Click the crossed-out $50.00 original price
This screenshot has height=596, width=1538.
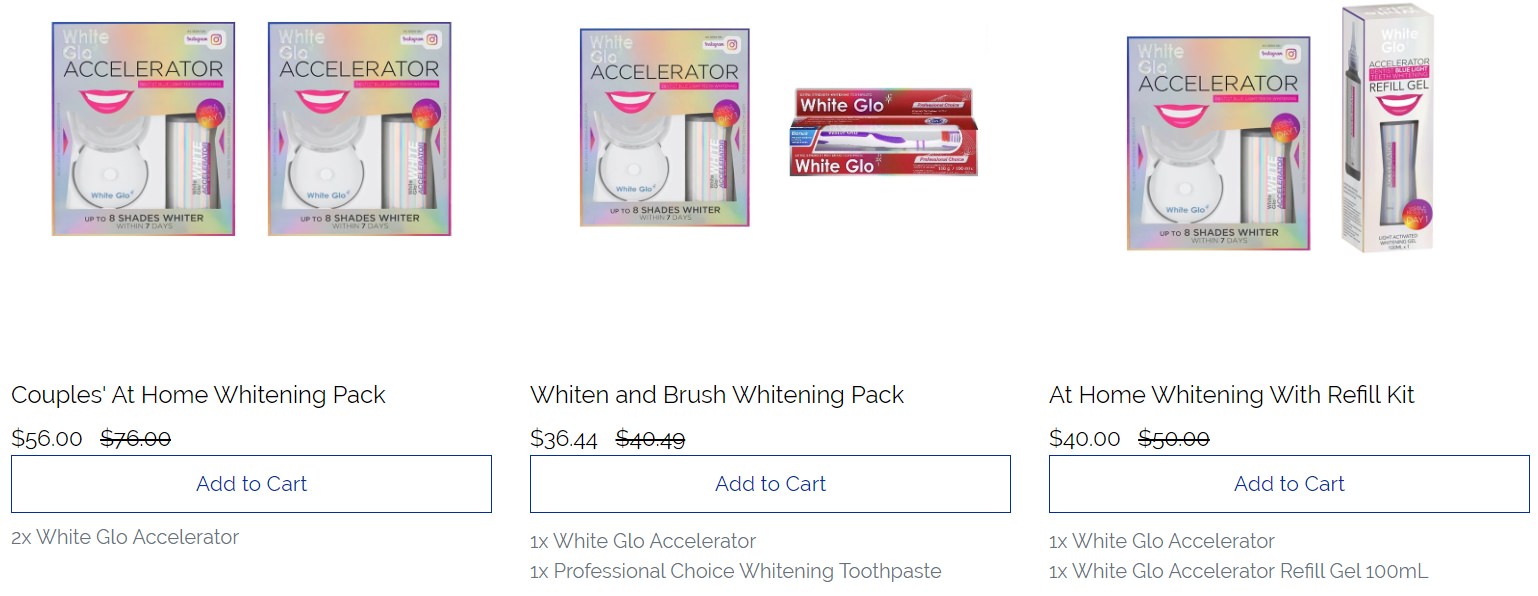point(1174,438)
